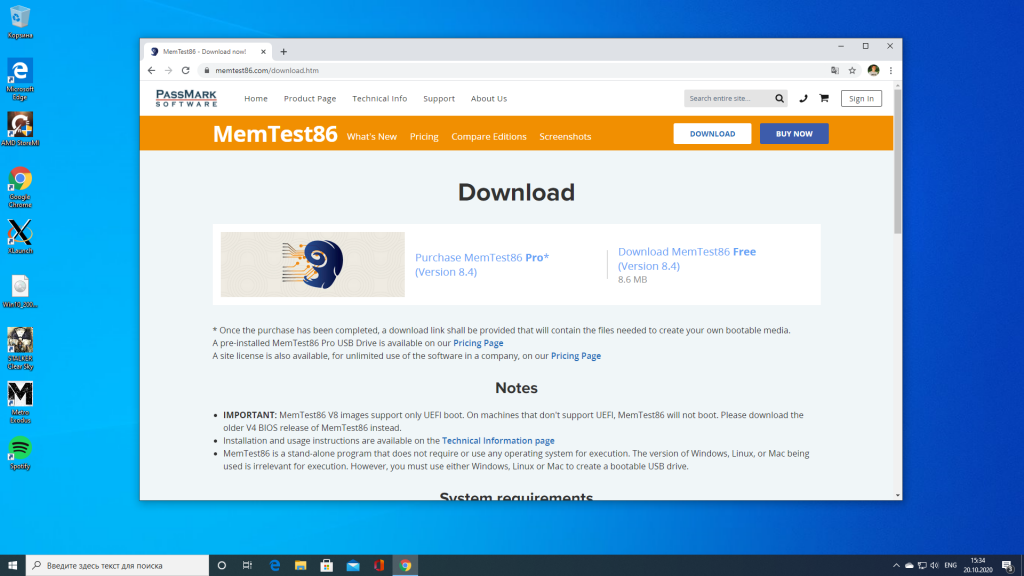Open the Chrome three-dot menu

click(x=890, y=71)
